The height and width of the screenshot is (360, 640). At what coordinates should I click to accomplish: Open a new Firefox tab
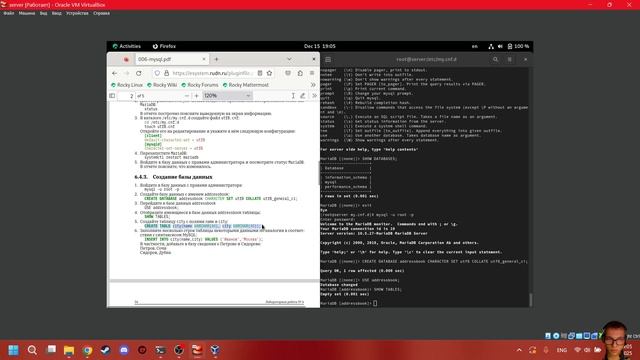point(216,59)
